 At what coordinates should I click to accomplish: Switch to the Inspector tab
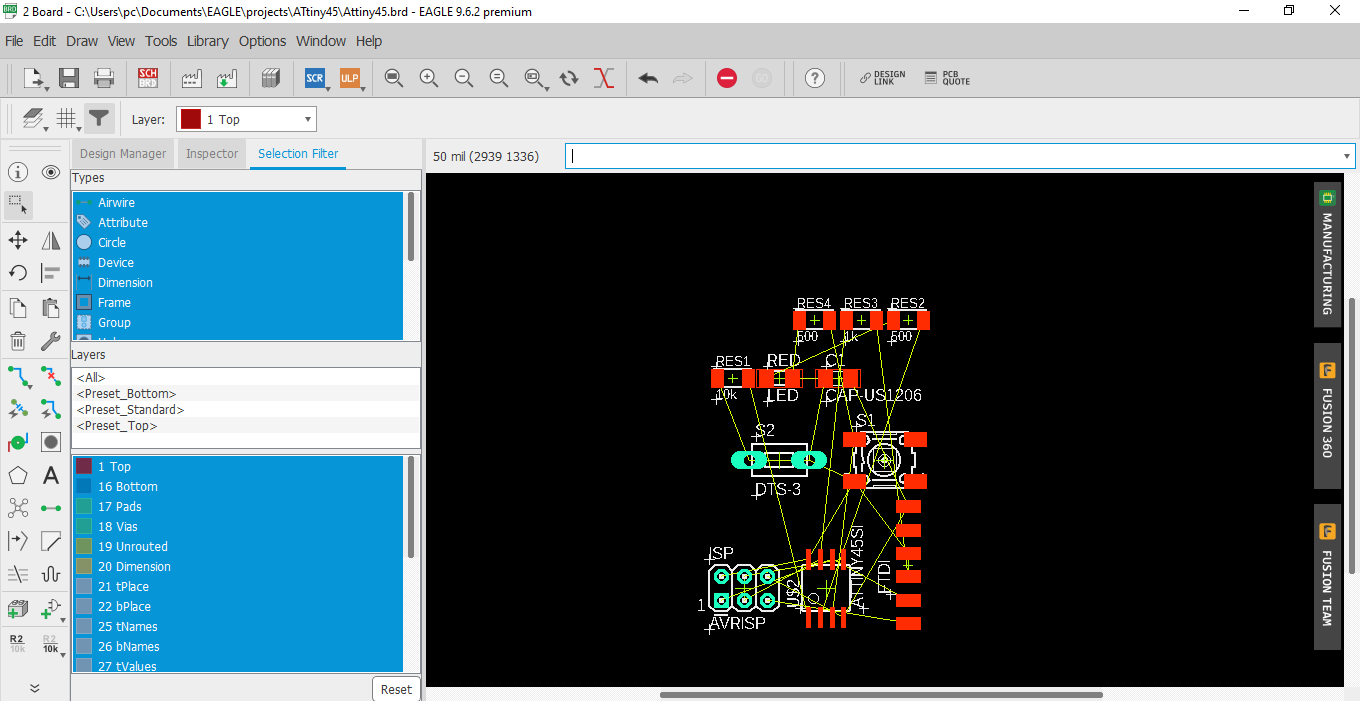(212, 154)
